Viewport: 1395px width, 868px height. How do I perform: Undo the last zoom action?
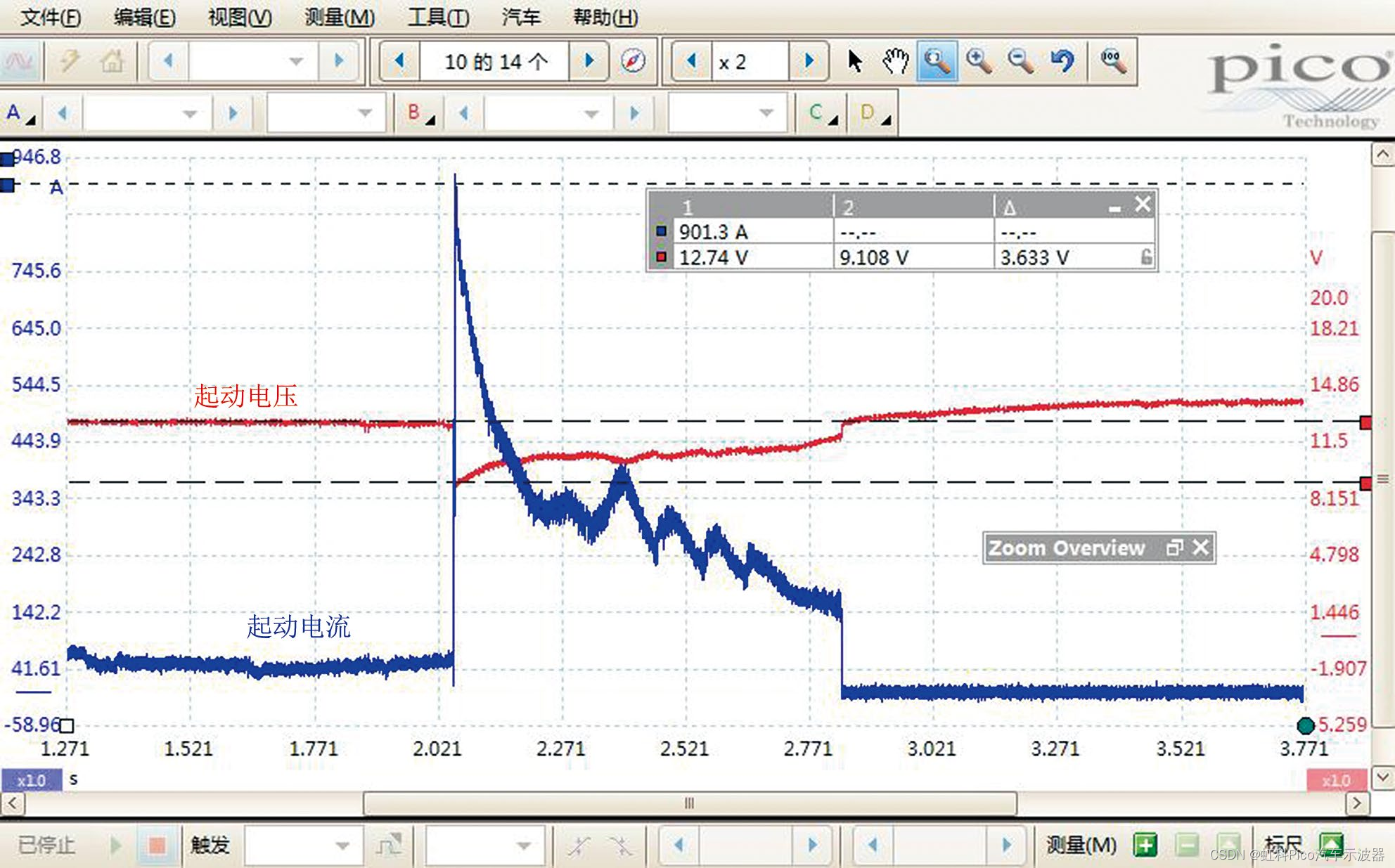[x=1062, y=62]
